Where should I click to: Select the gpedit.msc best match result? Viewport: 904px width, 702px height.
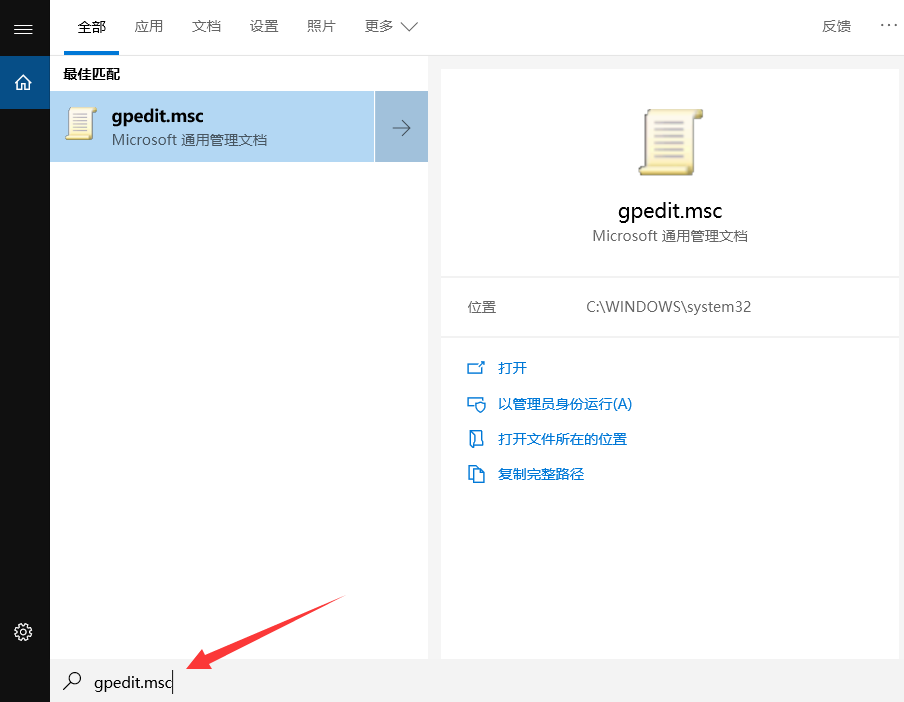[212, 127]
